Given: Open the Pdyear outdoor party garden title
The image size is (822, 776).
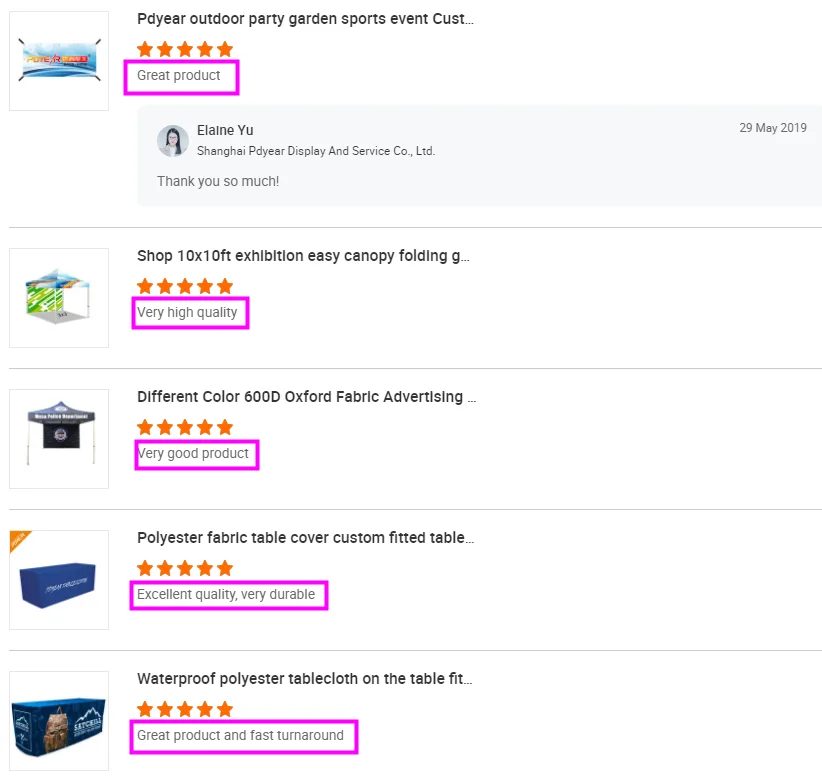Looking at the screenshot, I should (x=305, y=19).
